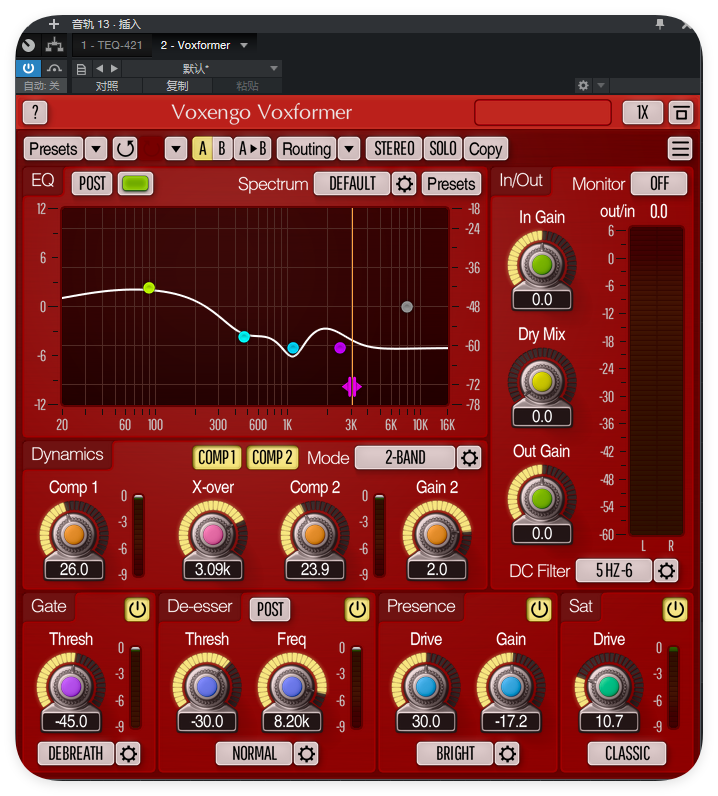Open Spectrum settings gear icon
This screenshot has width=718, height=796.
[x=404, y=184]
